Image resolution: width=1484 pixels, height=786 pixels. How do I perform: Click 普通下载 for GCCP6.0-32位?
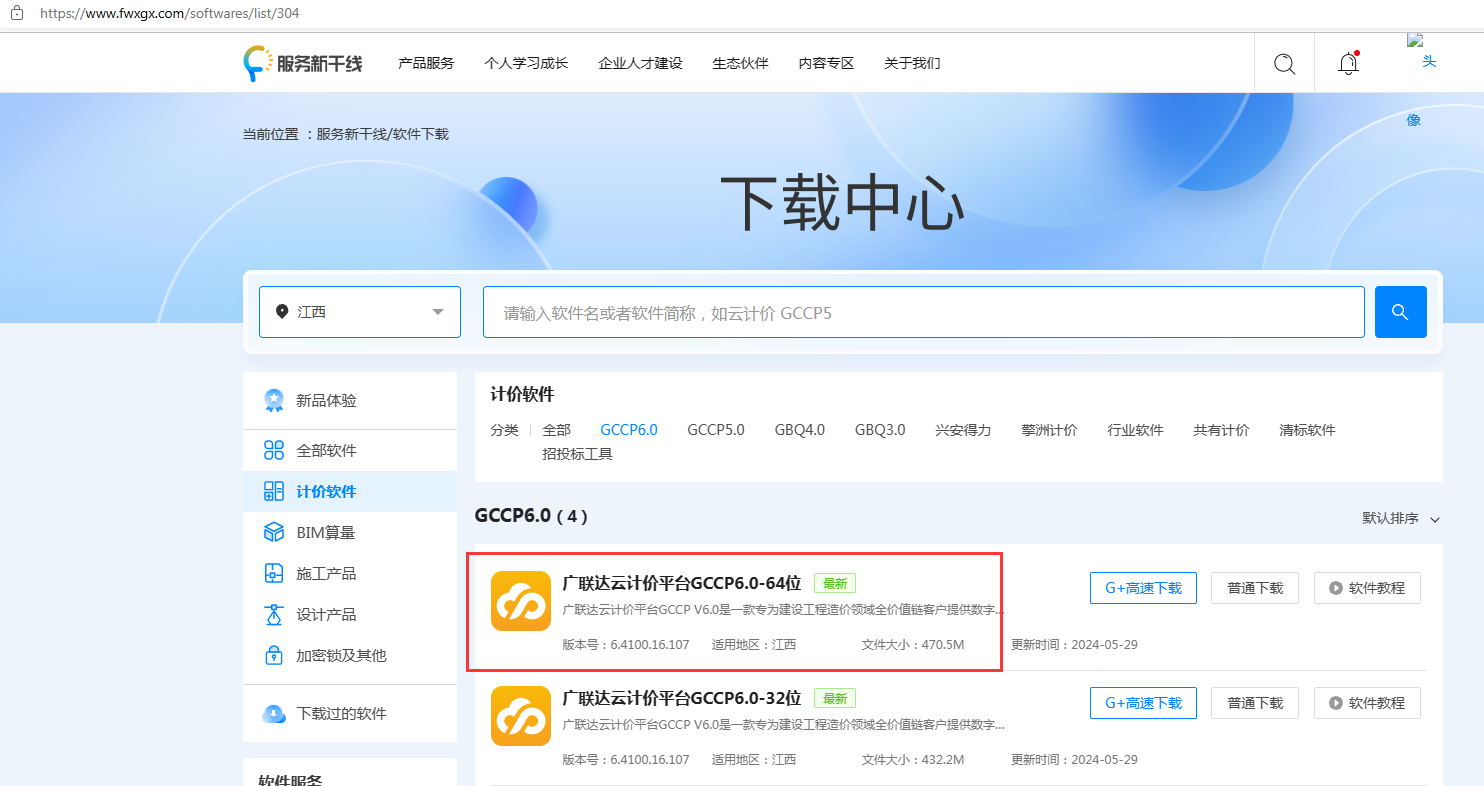pos(1255,703)
